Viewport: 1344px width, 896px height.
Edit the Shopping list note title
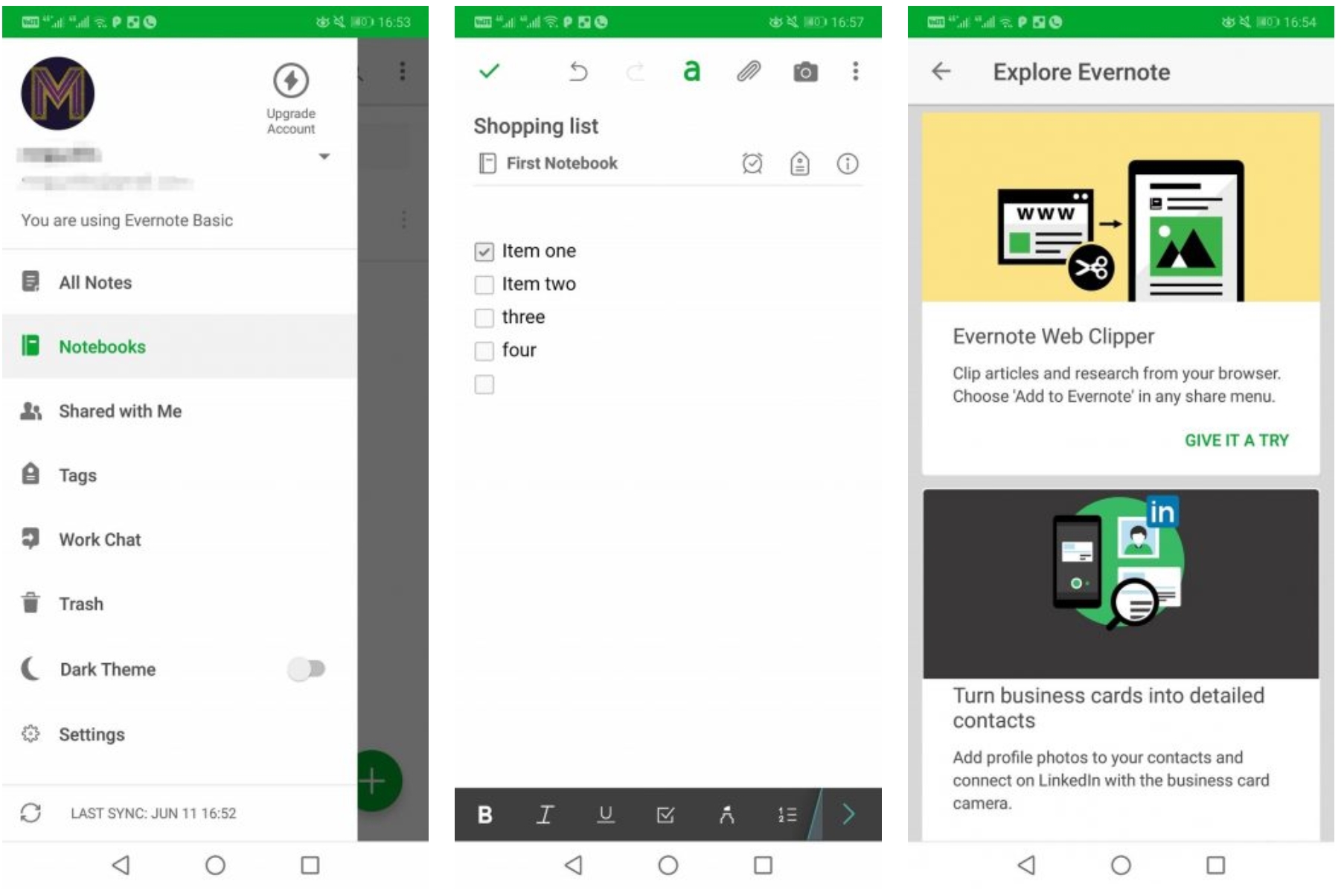pyautogui.click(x=536, y=126)
